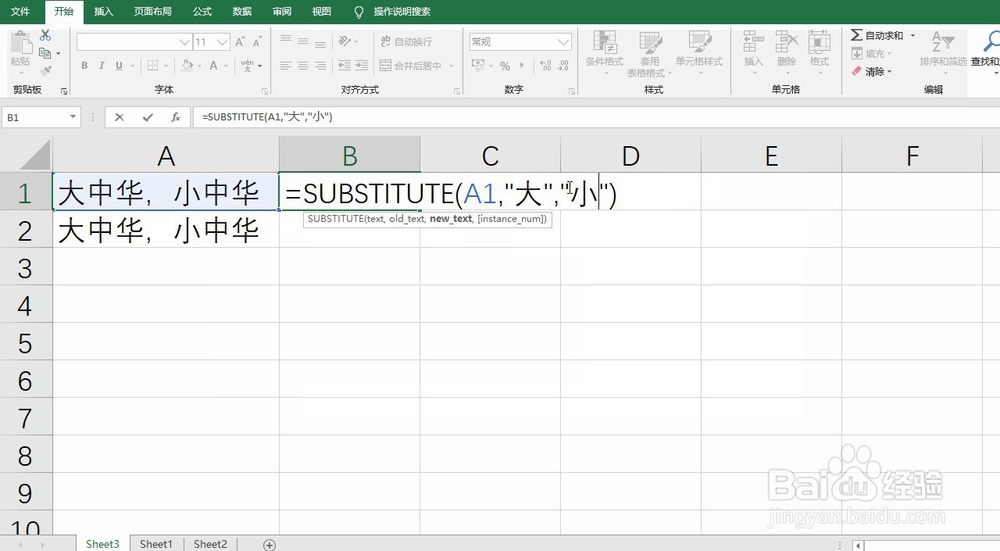This screenshot has width=1000, height=551.
Task: Toggle Italic formatting button
Action: point(101,65)
